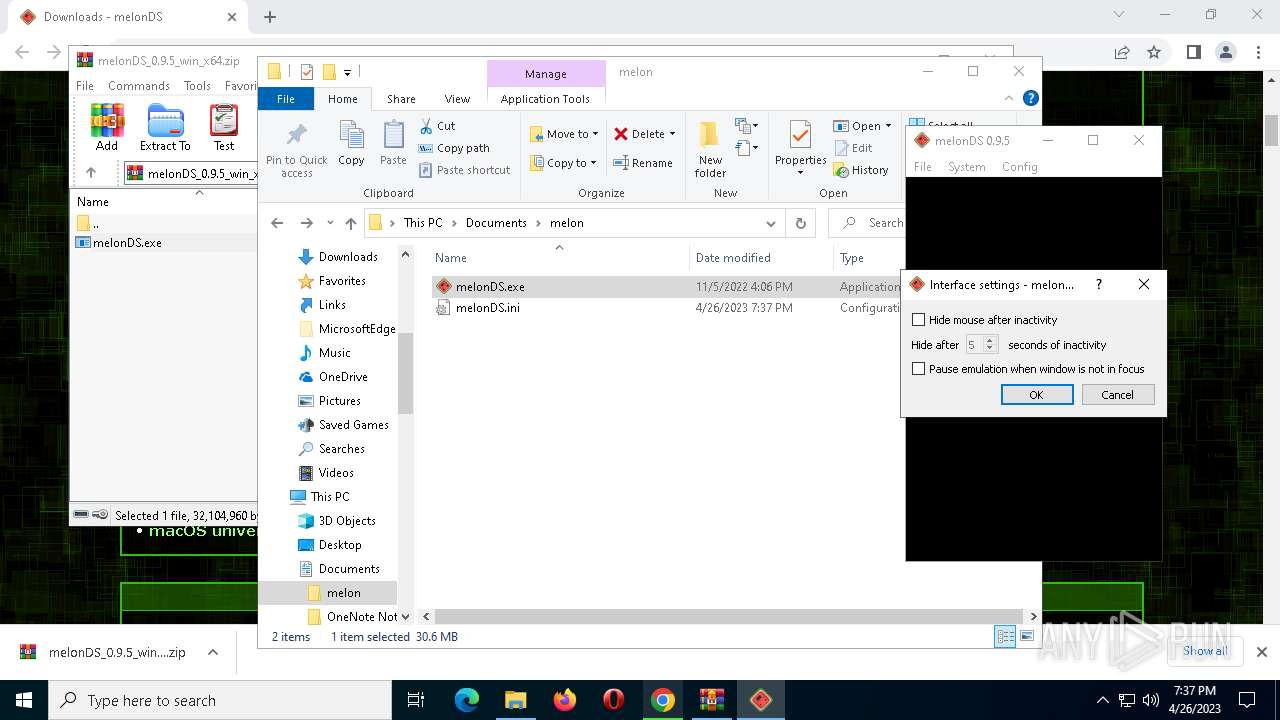Image resolution: width=1280 pixels, height=720 pixels.
Task: Open the WinRAR Commands menu
Action: pyautogui.click(x=139, y=86)
